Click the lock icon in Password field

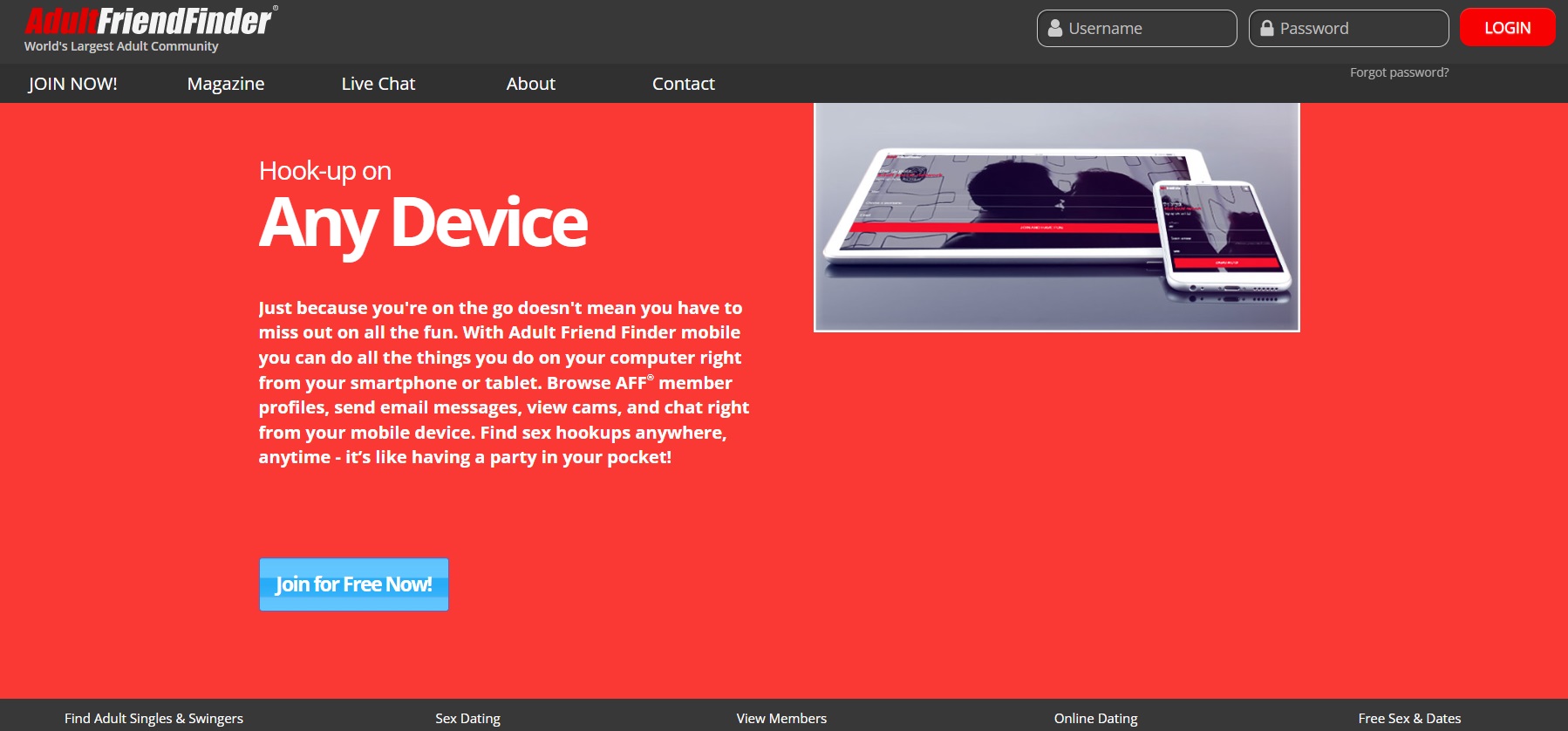tap(1266, 28)
